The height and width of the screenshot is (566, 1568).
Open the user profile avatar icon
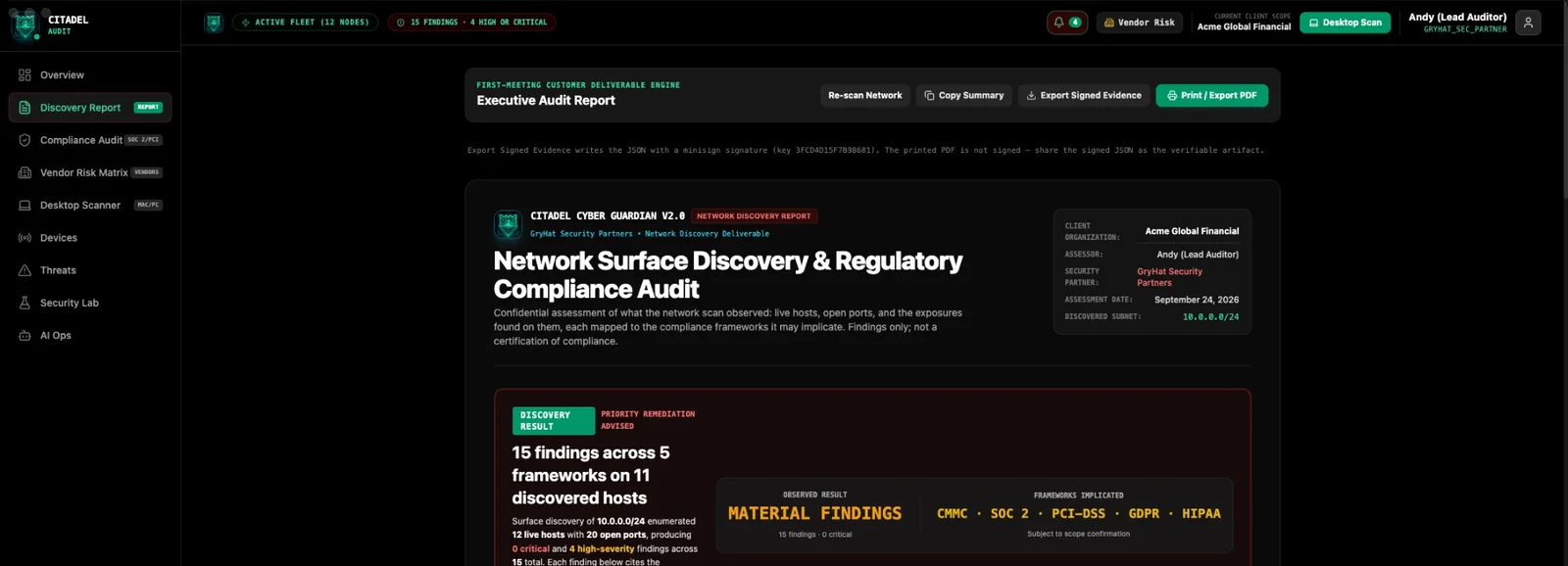point(1528,23)
